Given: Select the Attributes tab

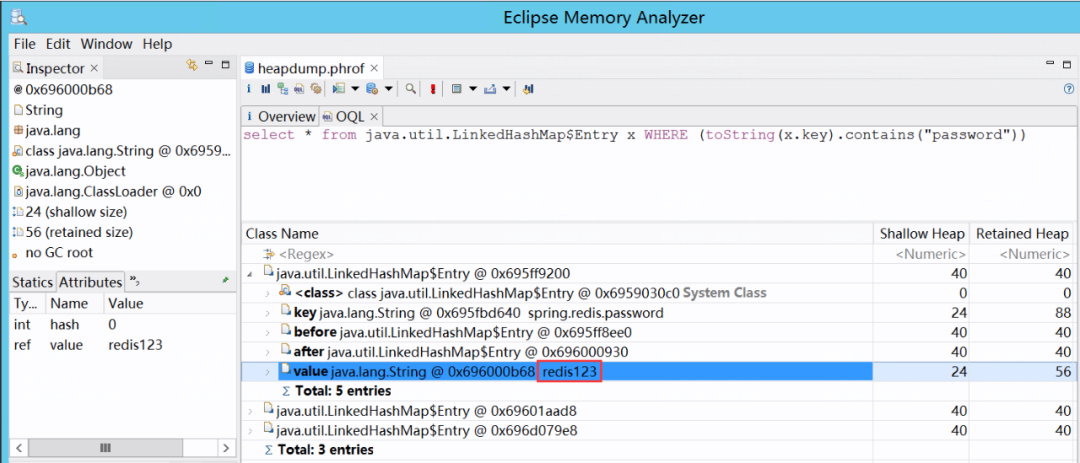Looking at the screenshot, I should pos(90,282).
